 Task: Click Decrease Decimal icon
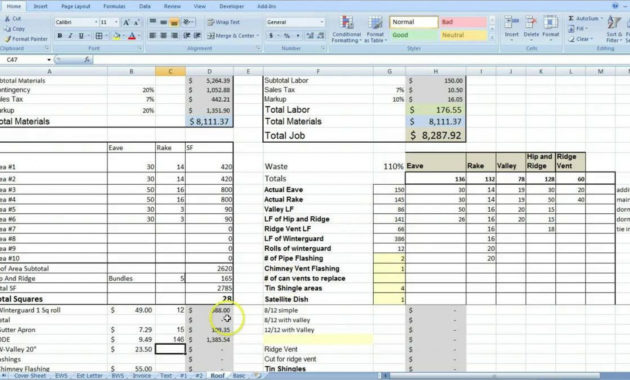tap(321, 36)
